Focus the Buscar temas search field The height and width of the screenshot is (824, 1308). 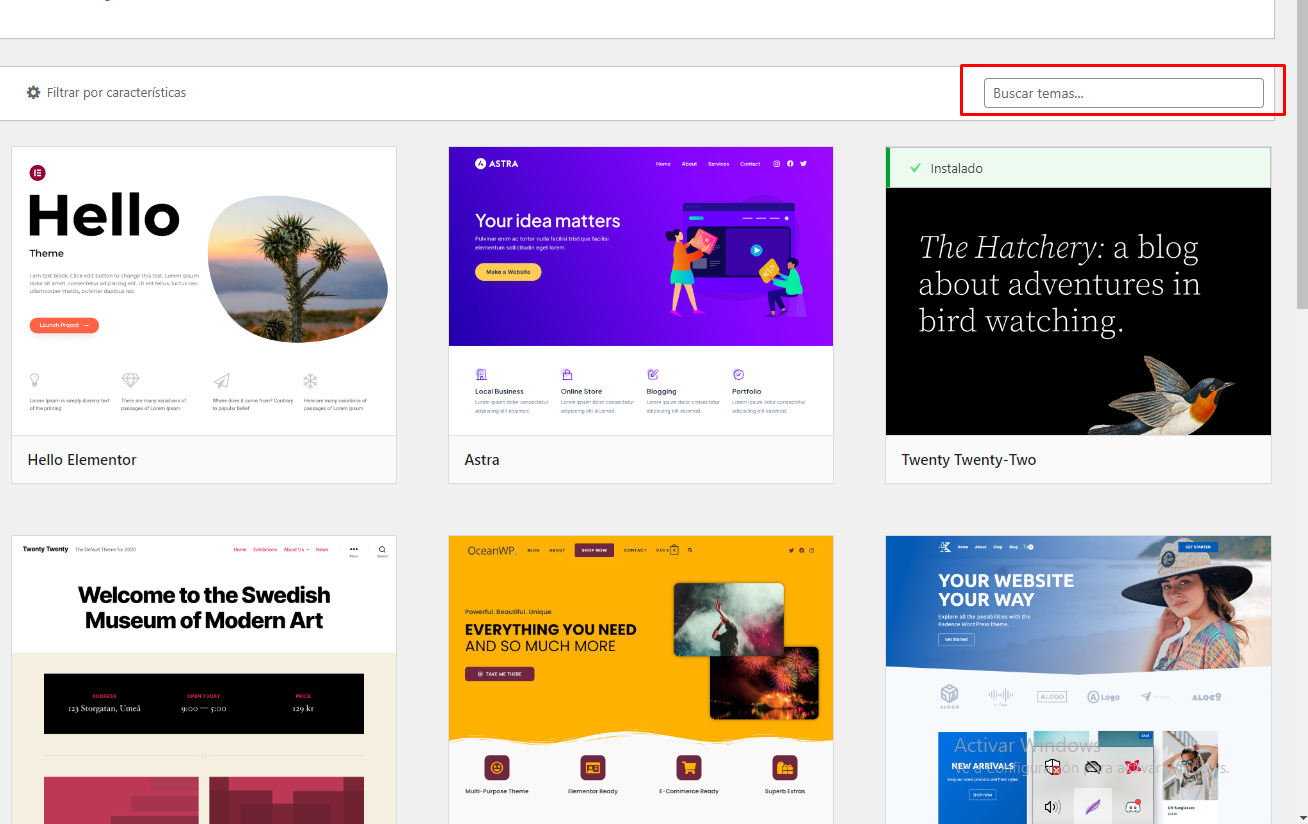(1123, 93)
